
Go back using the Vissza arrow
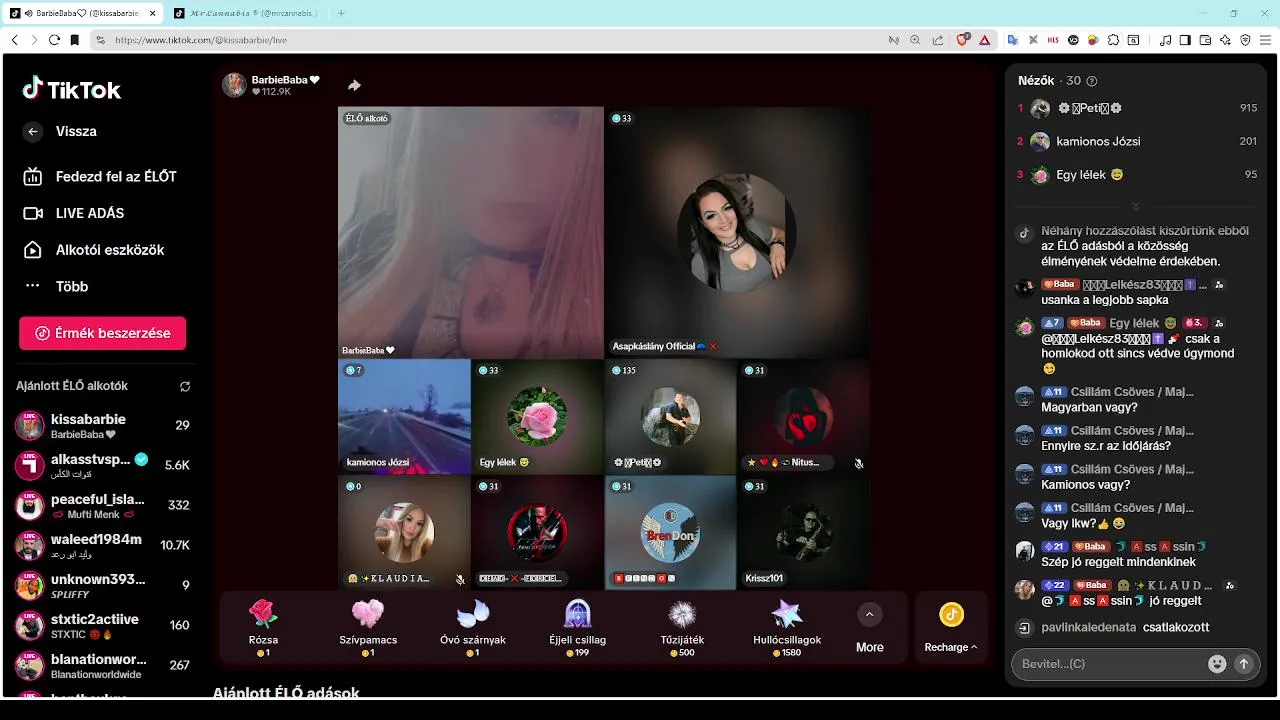[x=33, y=131]
